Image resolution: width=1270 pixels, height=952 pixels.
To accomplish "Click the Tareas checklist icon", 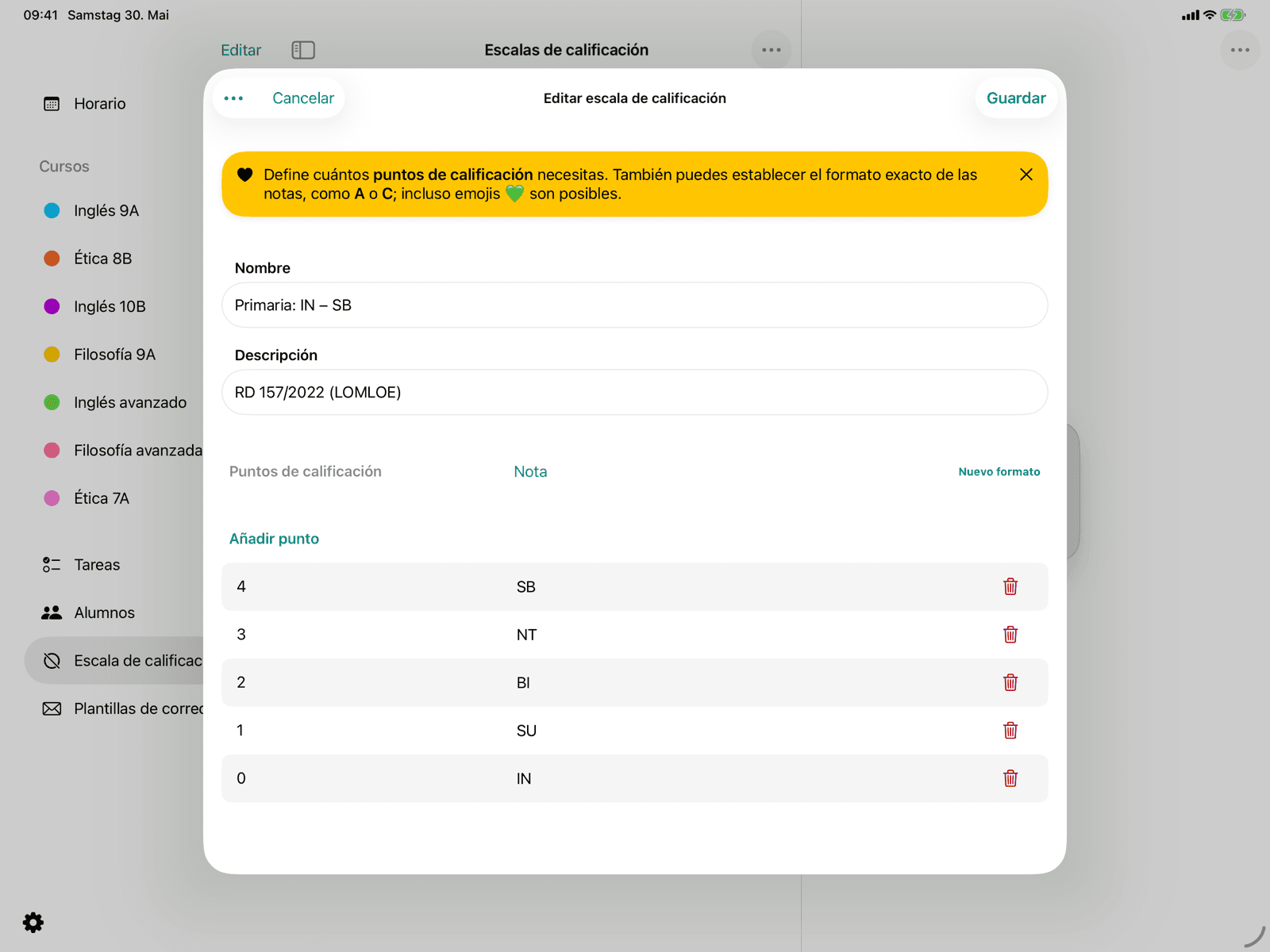I will pos(52,565).
